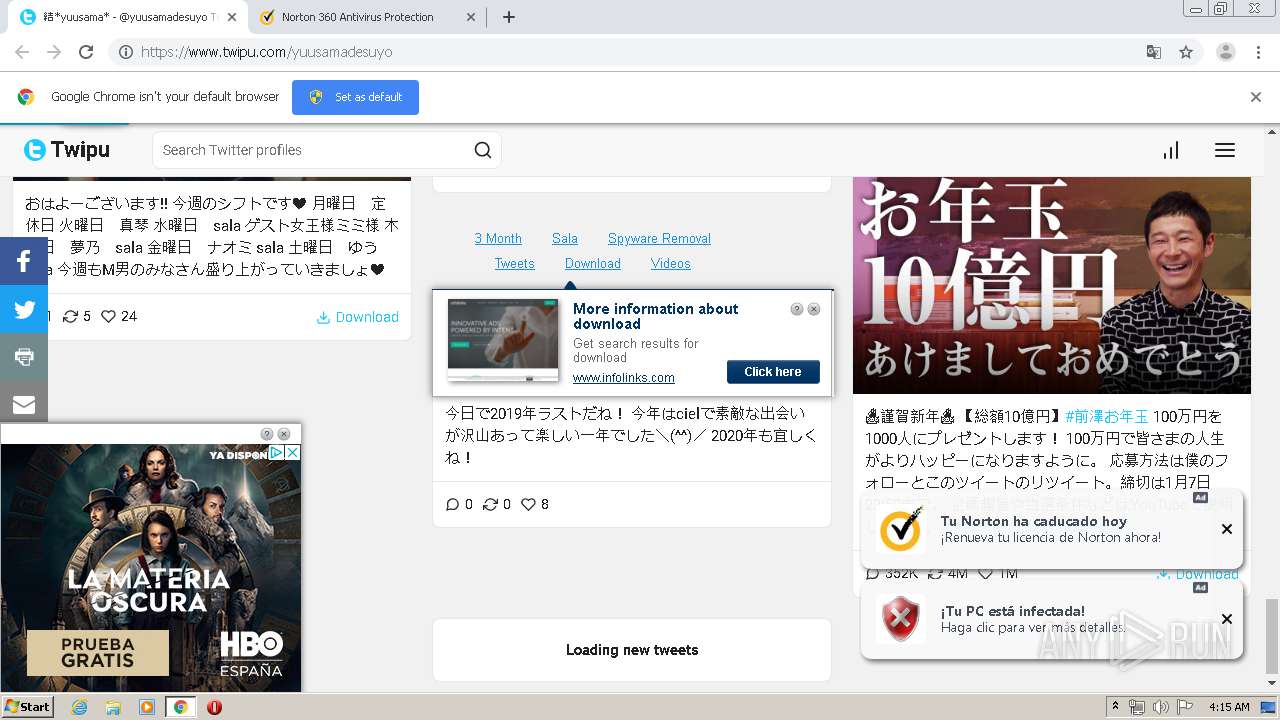Show hidden tray icons
Screen dimensions: 1280x720
tap(1115, 707)
